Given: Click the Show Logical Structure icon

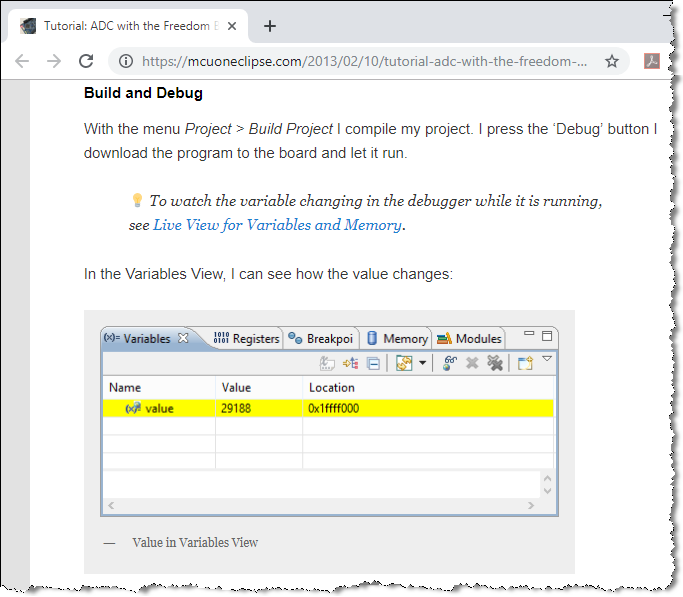Looking at the screenshot, I should [x=351, y=363].
